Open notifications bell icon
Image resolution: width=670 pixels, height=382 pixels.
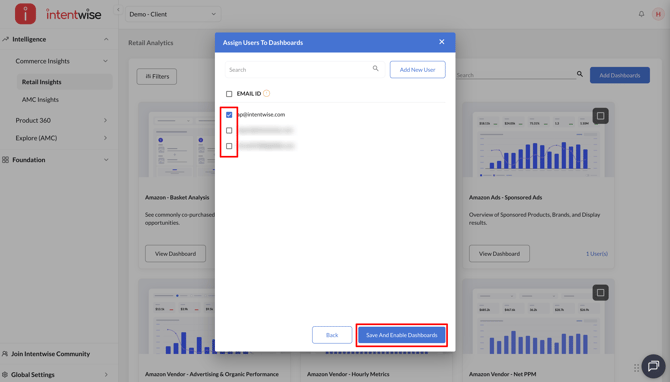coord(641,14)
